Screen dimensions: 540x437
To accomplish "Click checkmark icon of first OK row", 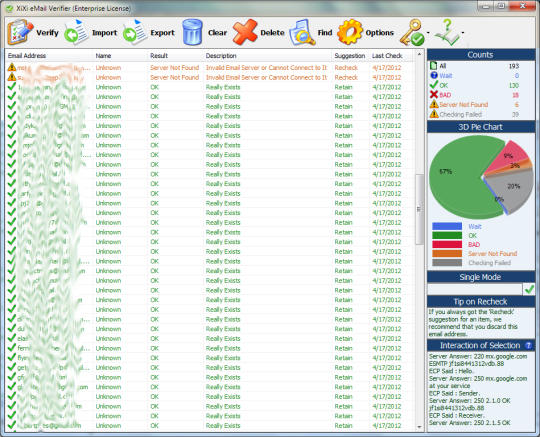I will (x=12, y=86).
